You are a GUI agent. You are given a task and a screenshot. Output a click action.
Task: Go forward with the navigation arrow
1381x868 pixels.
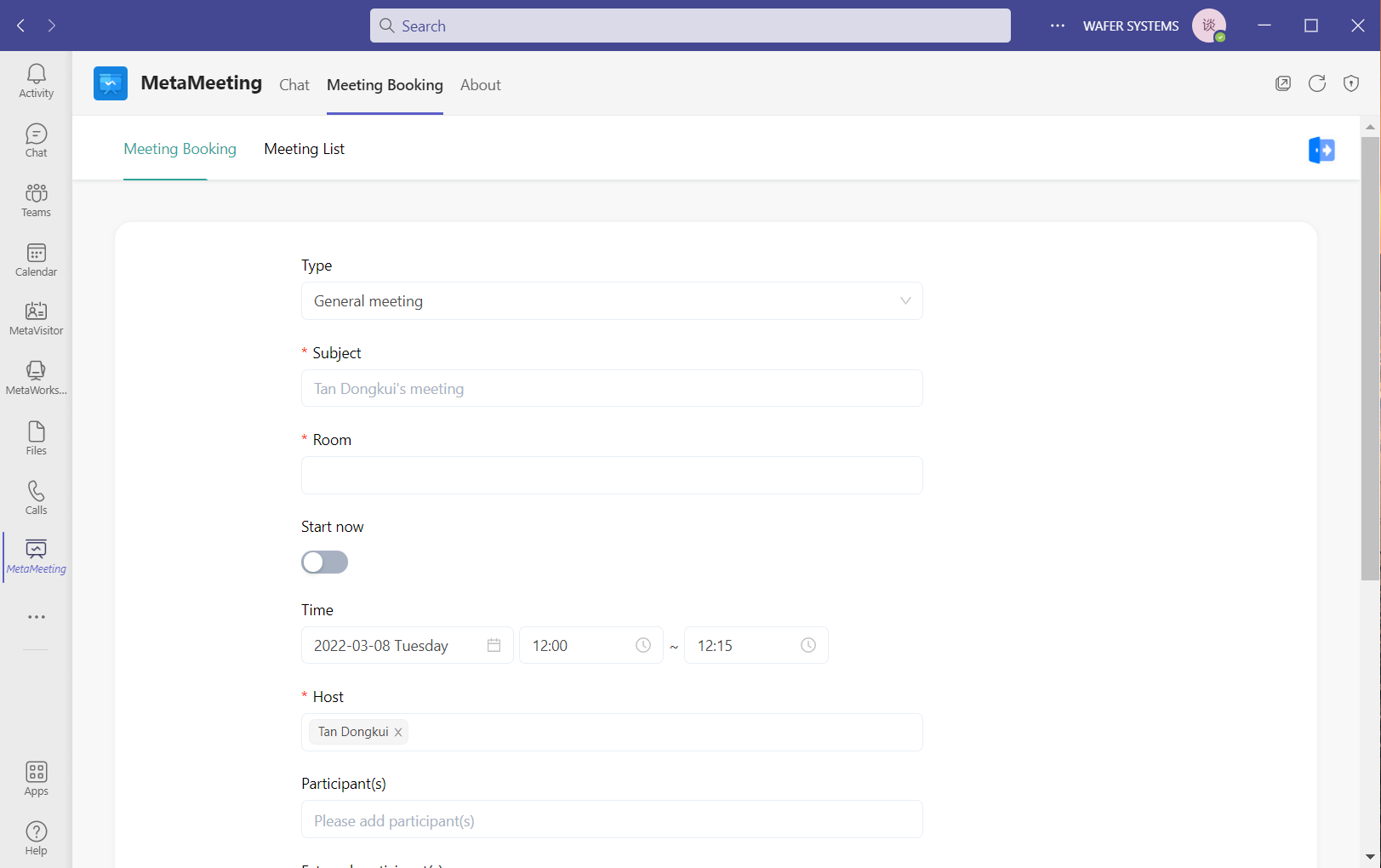coord(52,26)
